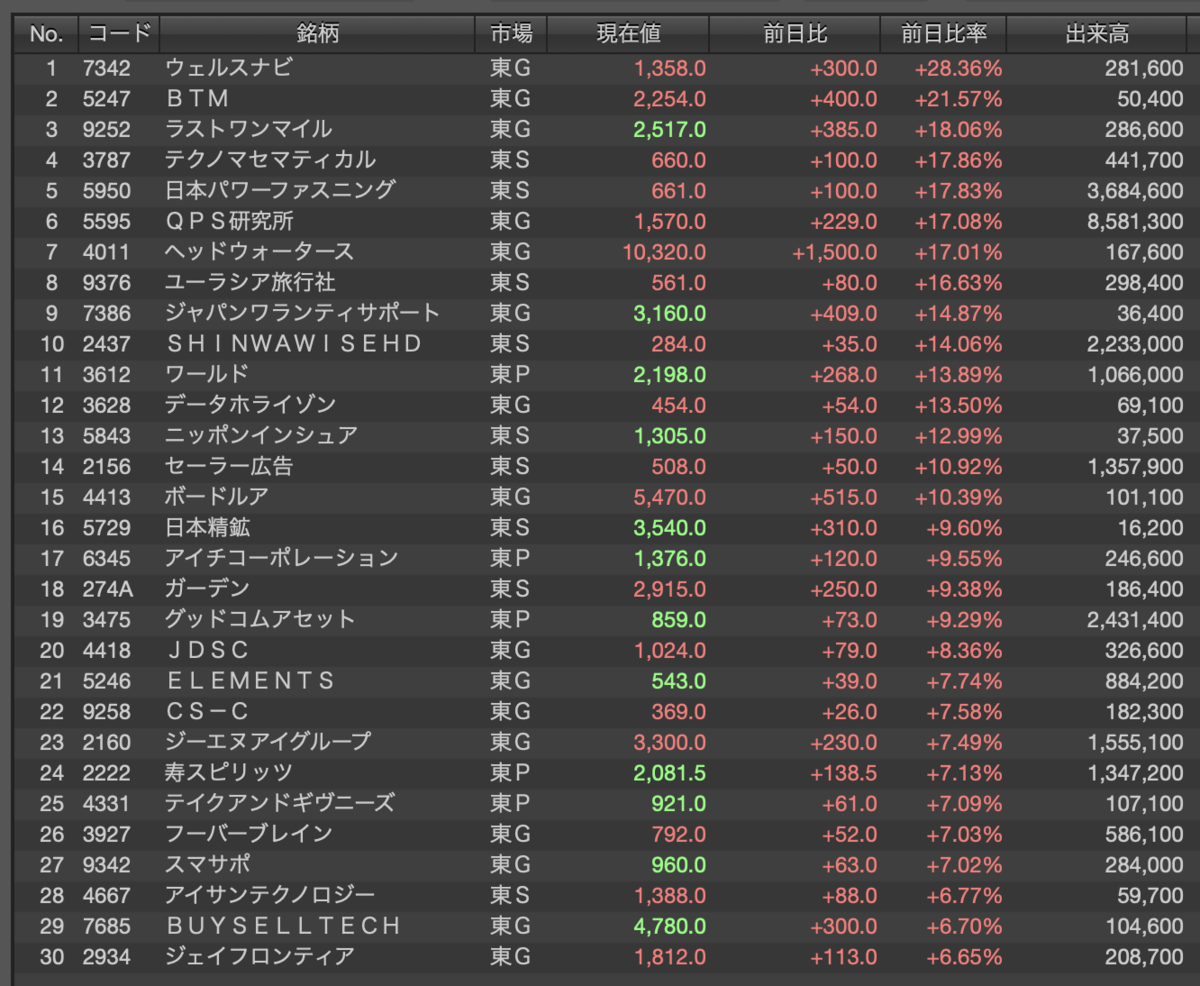Click the current price 4,780.0
1200x986 pixels.
click(x=670, y=926)
